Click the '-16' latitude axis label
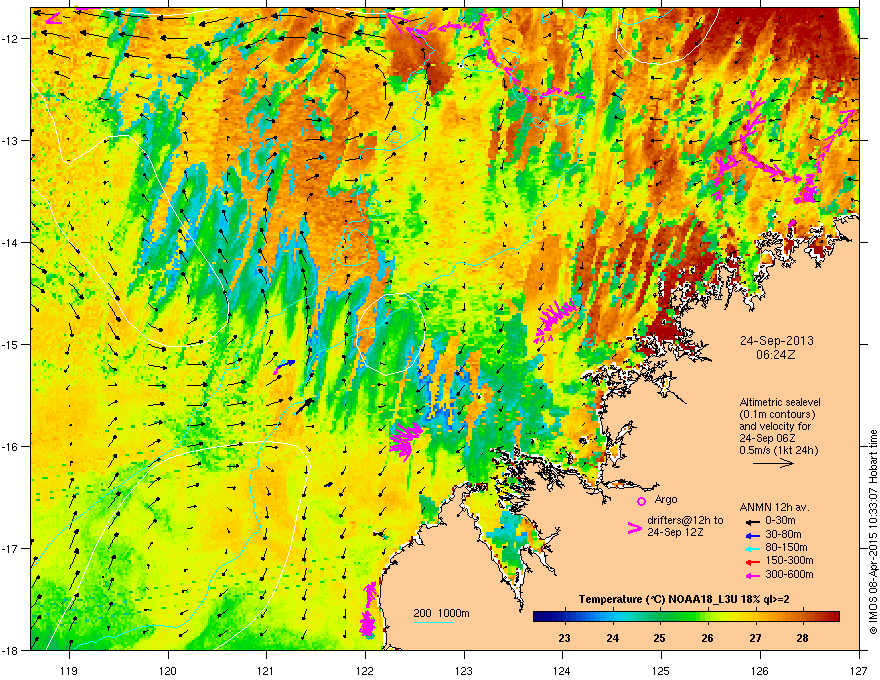The width and height of the screenshot is (880, 680). pos(10,447)
